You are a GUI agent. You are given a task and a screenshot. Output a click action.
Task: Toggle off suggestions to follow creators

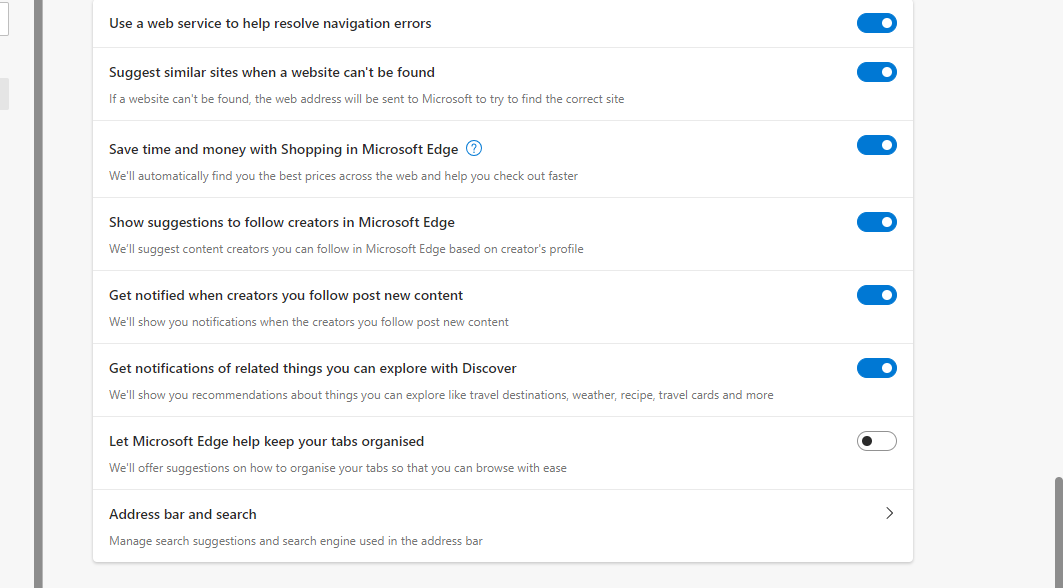tap(876, 222)
